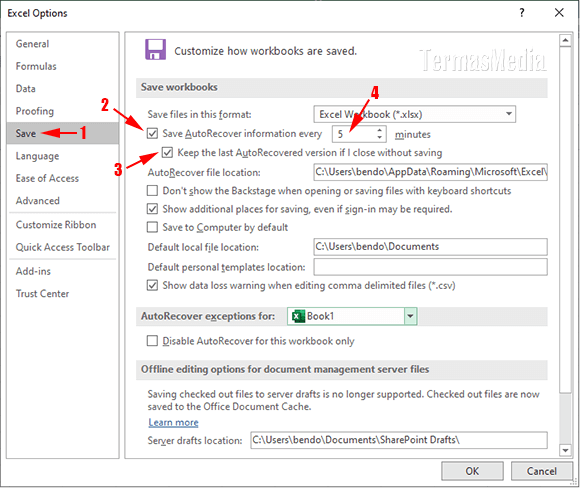
Task: Click the Excel icon beside Book1
Action: pyautogui.click(x=298, y=316)
